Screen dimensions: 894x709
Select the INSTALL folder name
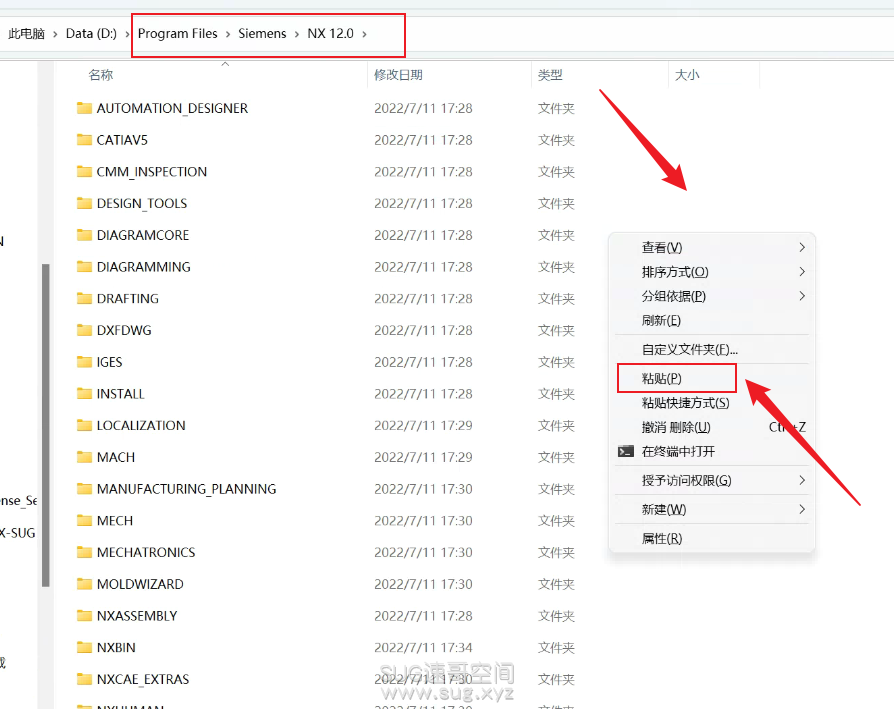[120, 394]
